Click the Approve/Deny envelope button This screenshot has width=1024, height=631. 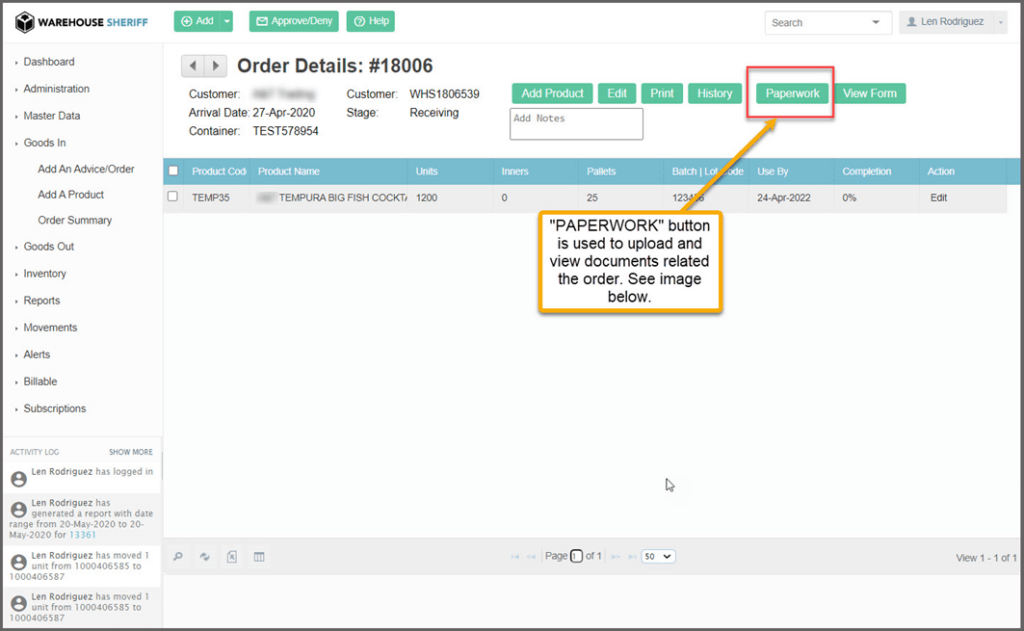coord(293,21)
